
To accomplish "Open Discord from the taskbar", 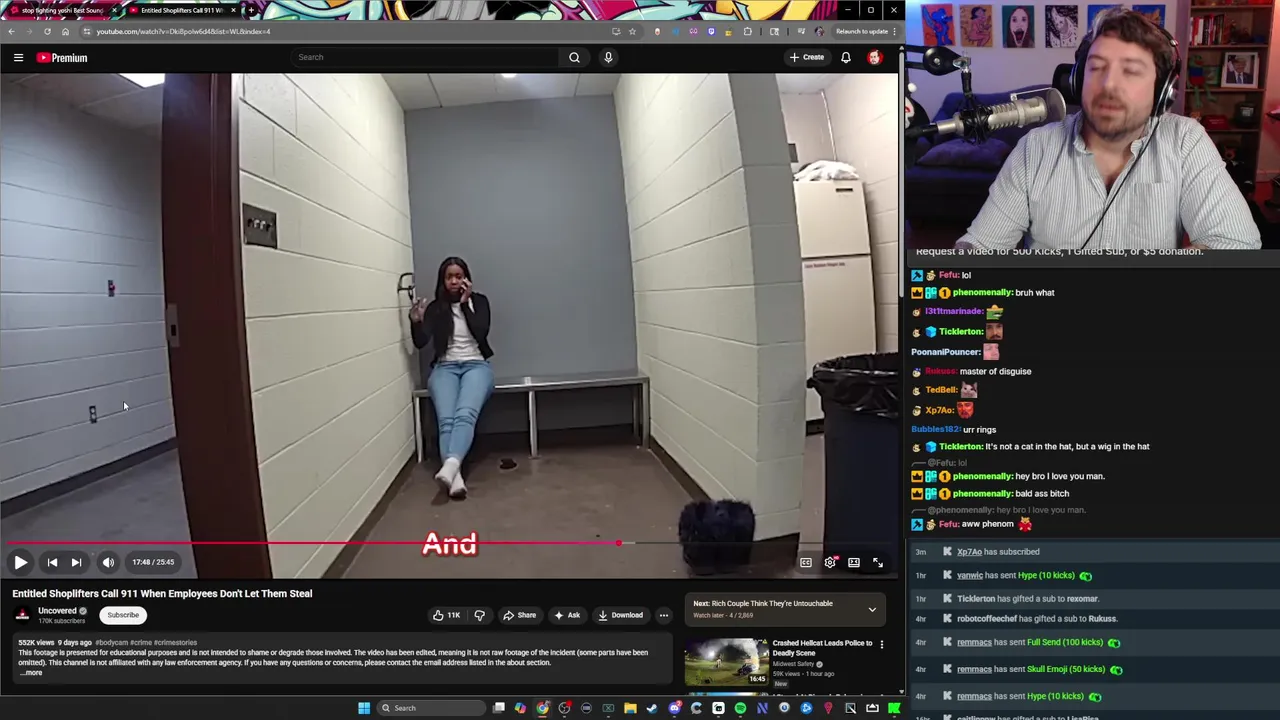I will (x=674, y=708).
